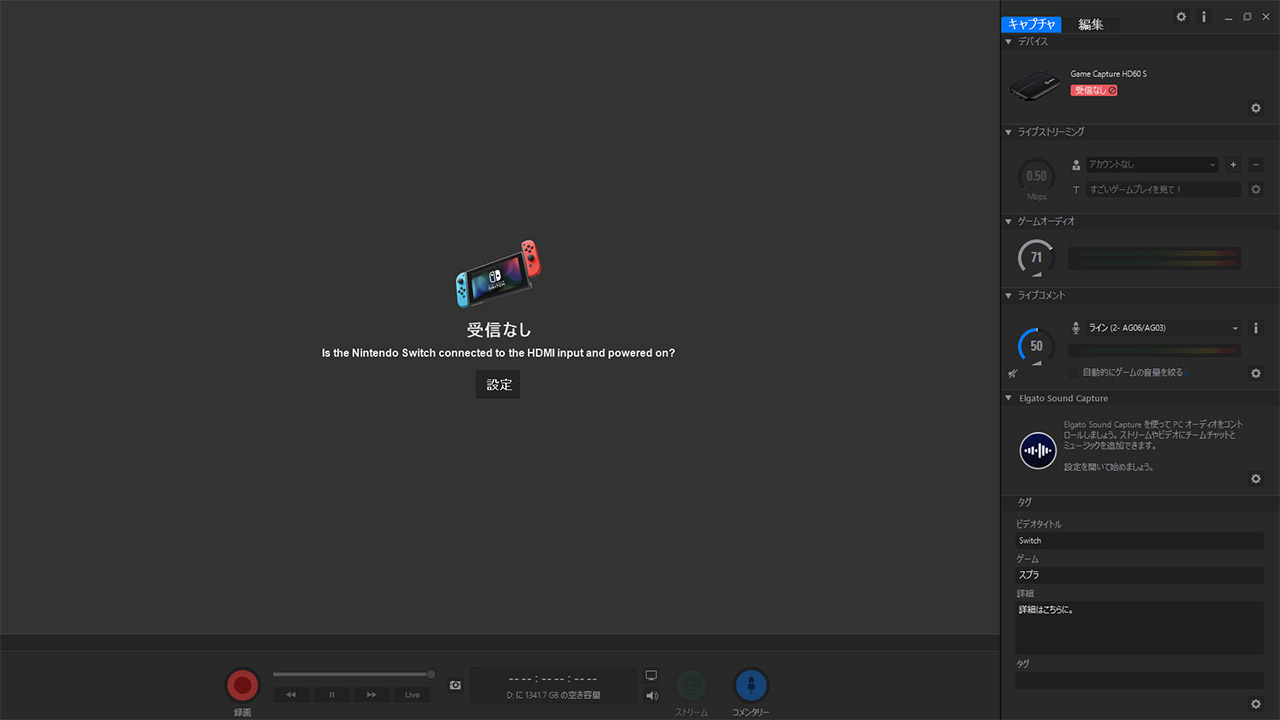The width and height of the screenshot is (1280, 720).
Task: Click the game audio level meter
Action: 1155,258
